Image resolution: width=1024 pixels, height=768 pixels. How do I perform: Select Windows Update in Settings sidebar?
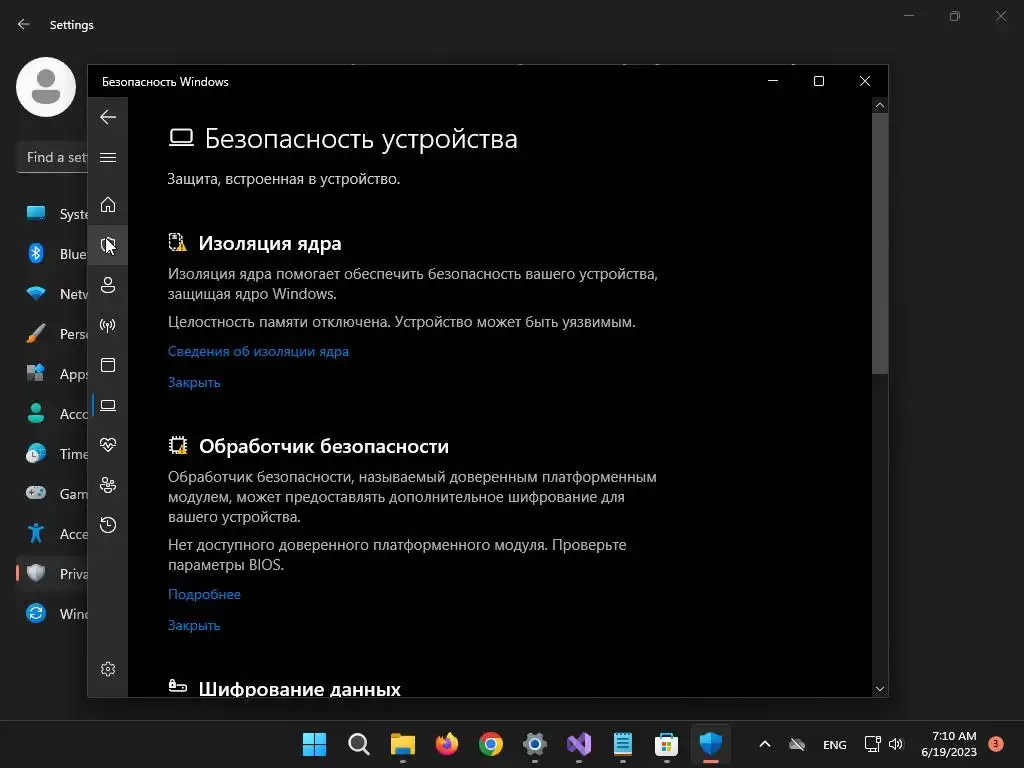pyautogui.click(x=52, y=614)
